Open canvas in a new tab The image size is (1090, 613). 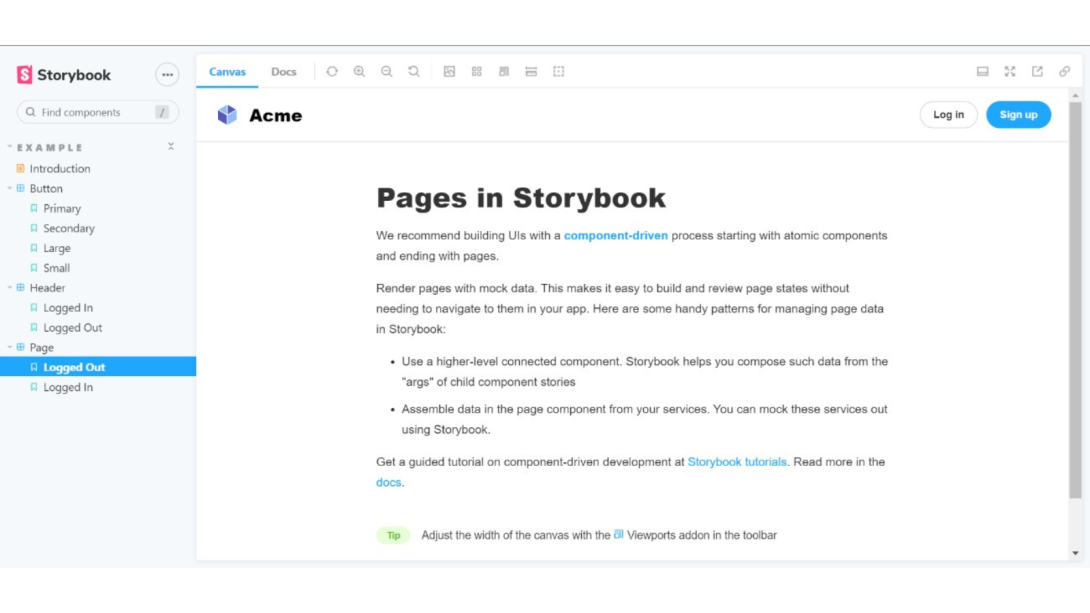[x=1037, y=72]
